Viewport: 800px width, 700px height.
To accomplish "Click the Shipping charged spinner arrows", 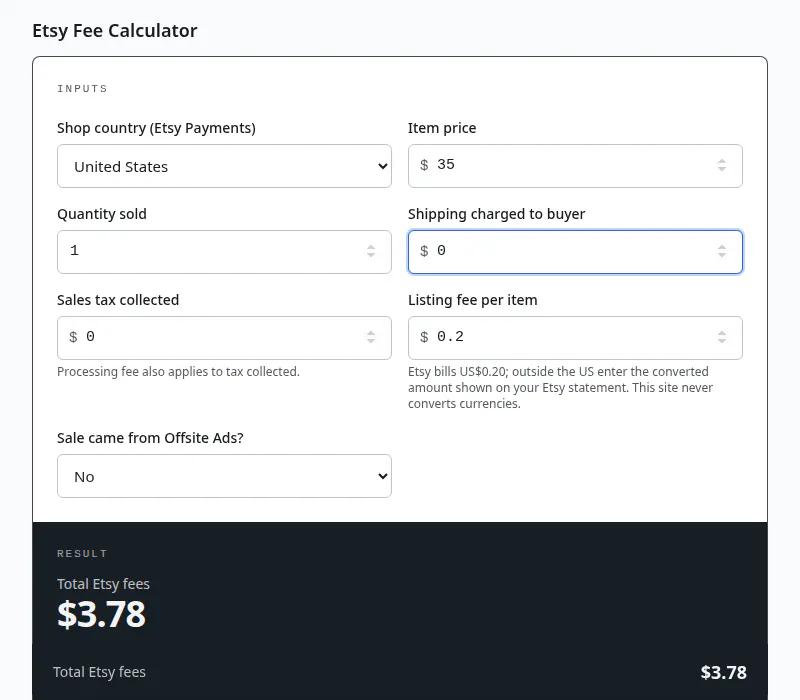I will pyautogui.click(x=721, y=251).
